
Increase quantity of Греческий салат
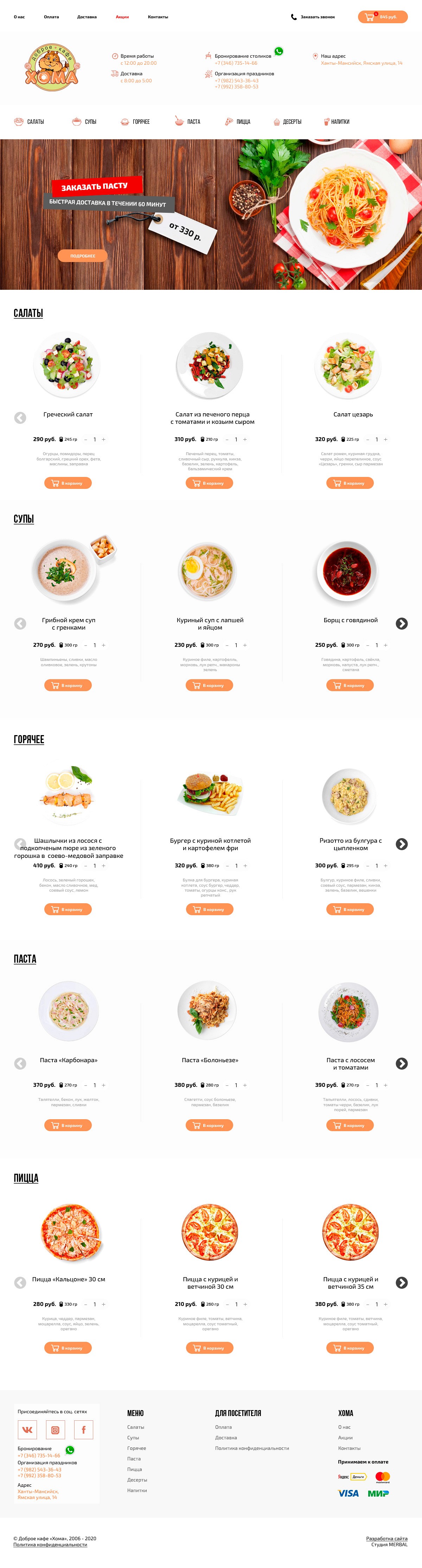tap(103, 439)
